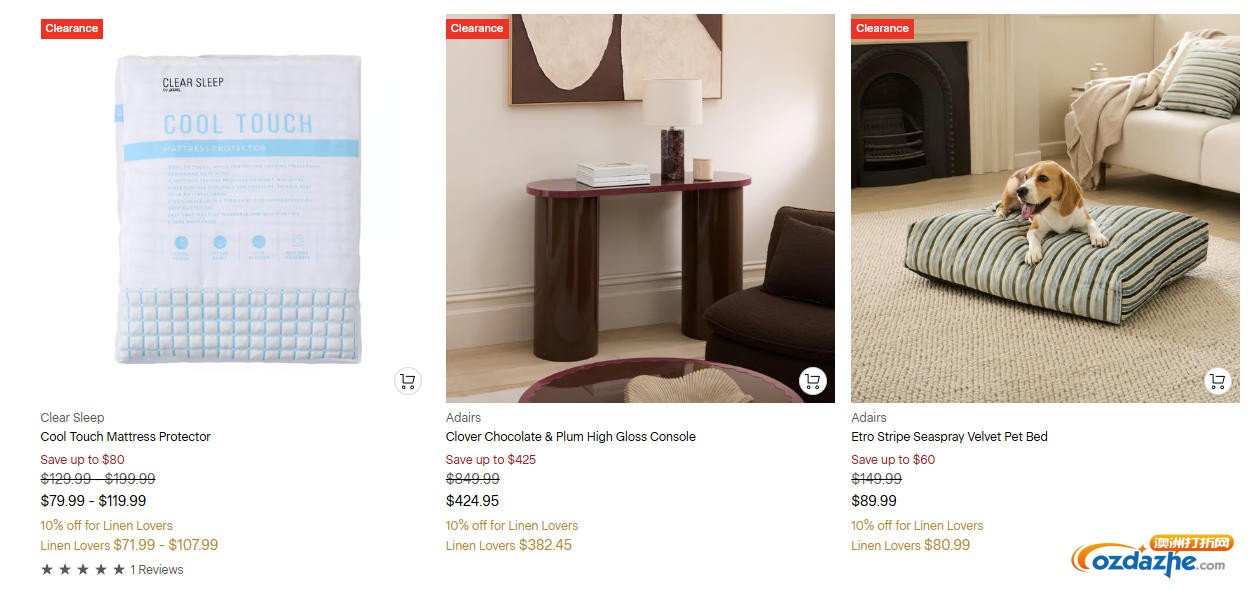Click the Clear Sleep brand name
The width and height of the screenshot is (1256, 590).
pyautogui.click(x=72, y=418)
